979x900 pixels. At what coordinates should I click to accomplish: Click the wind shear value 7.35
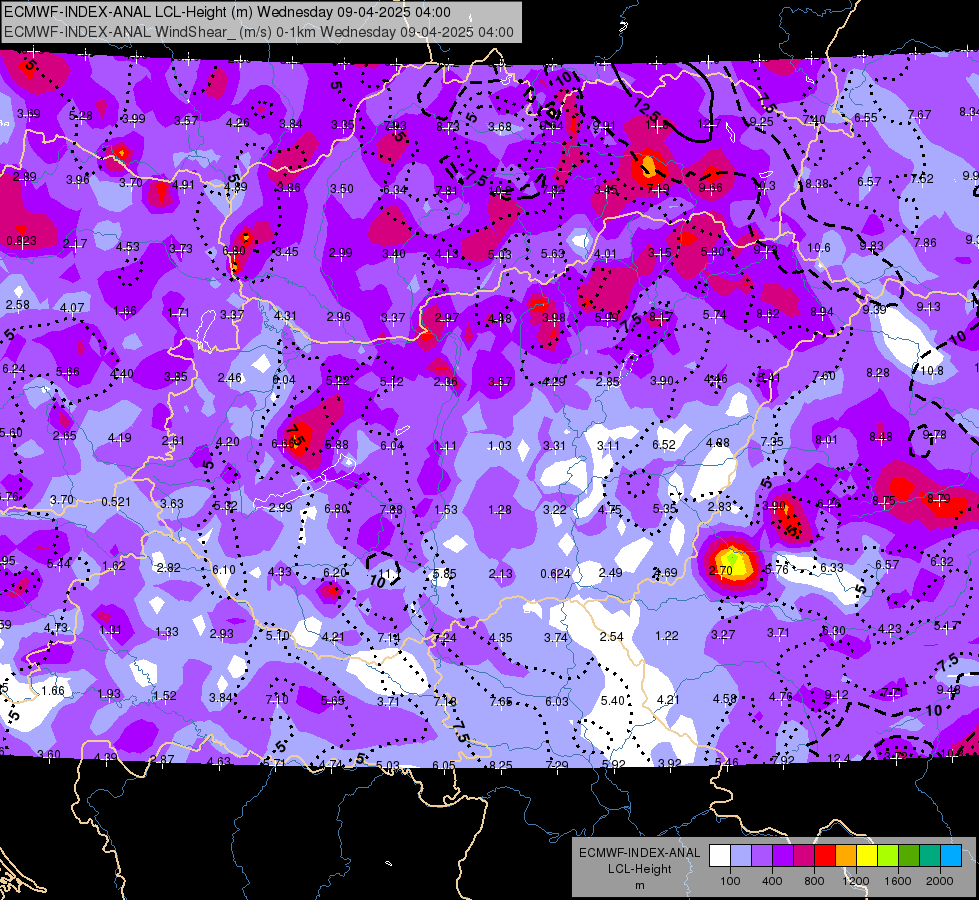pyautogui.click(x=772, y=441)
